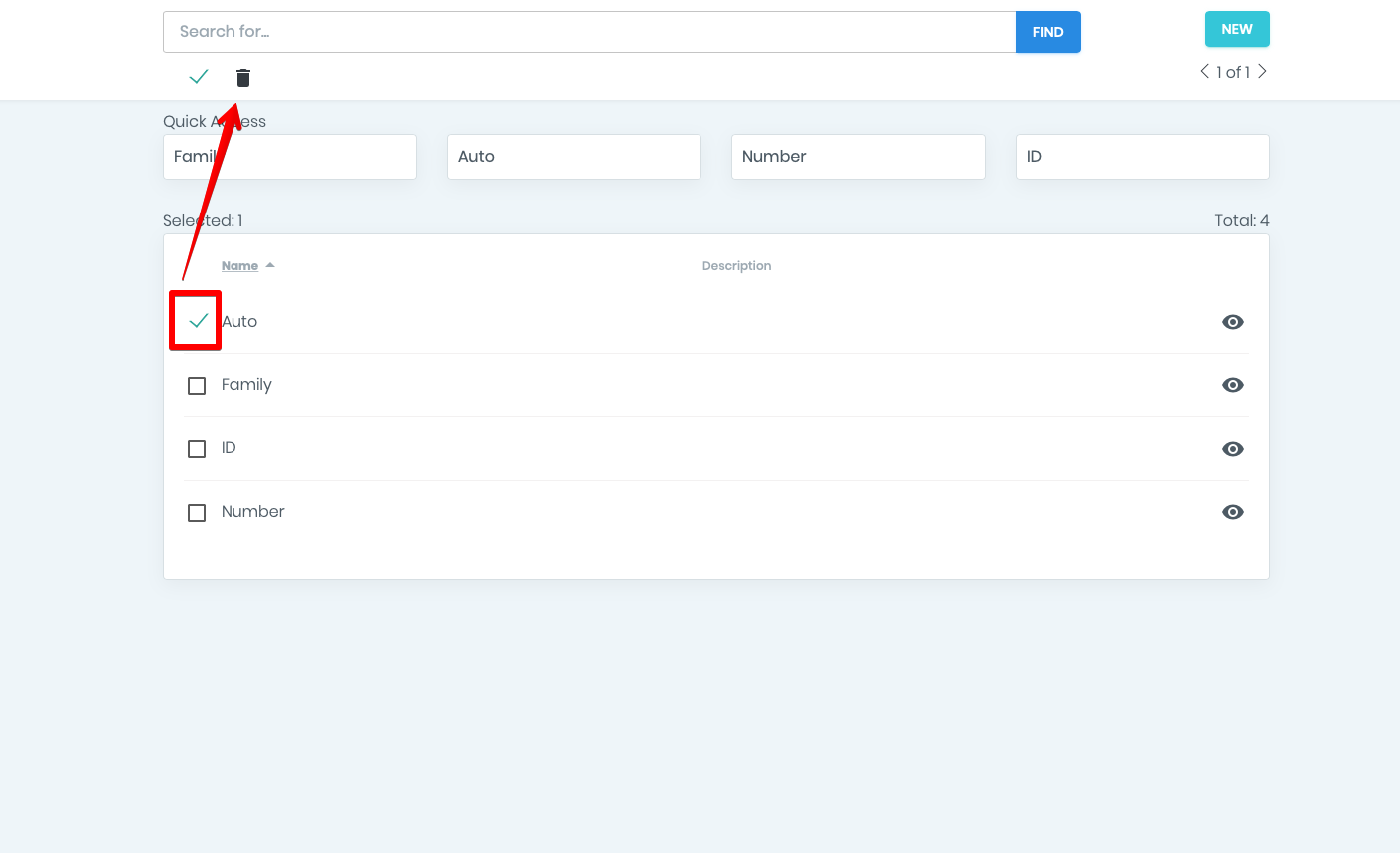The image size is (1400, 853).
Task: View the Auto row eye icon
Action: click(1233, 322)
